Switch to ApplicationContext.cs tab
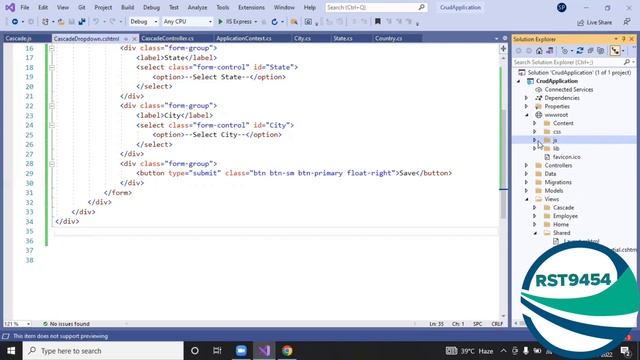The image size is (640, 360). coord(244,38)
